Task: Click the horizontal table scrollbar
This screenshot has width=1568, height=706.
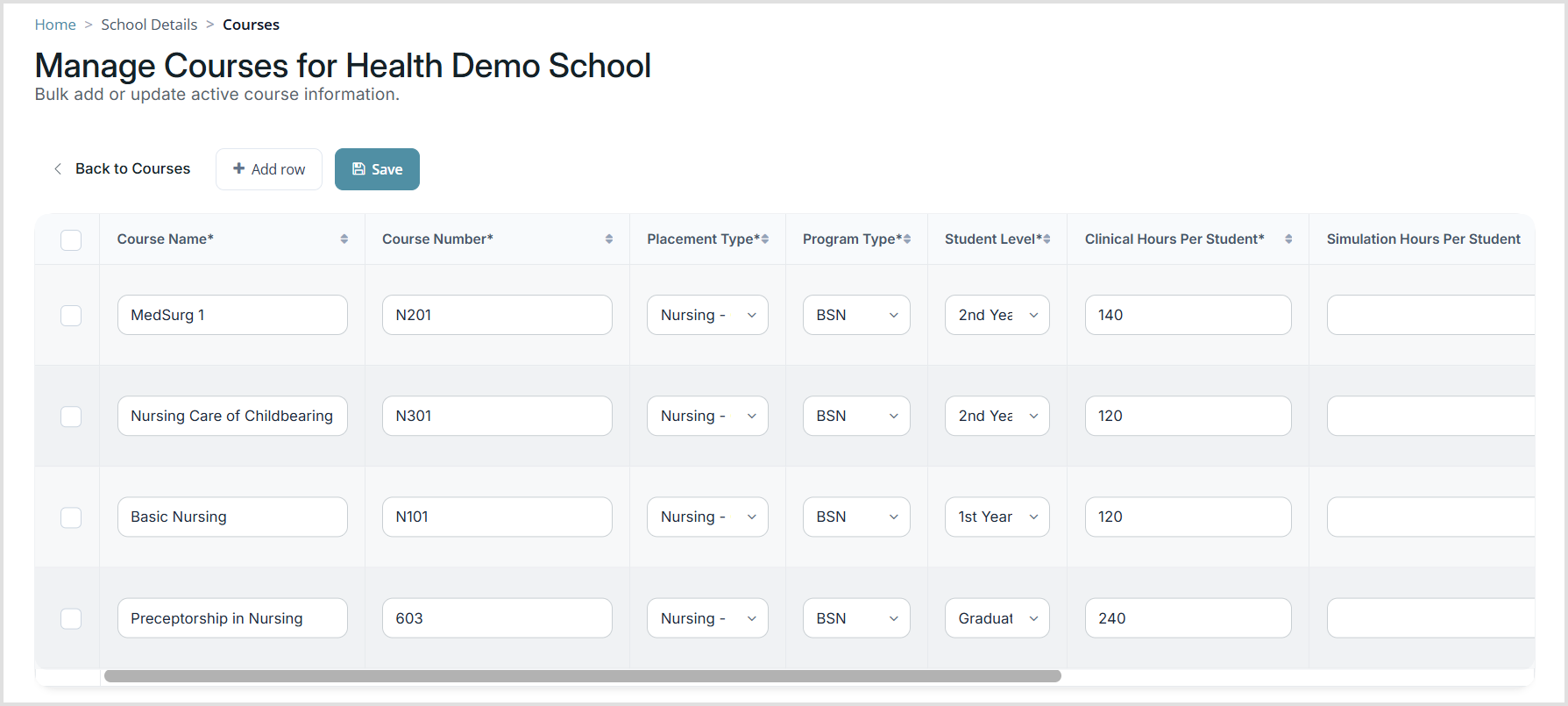Action: (x=583, y=676)
